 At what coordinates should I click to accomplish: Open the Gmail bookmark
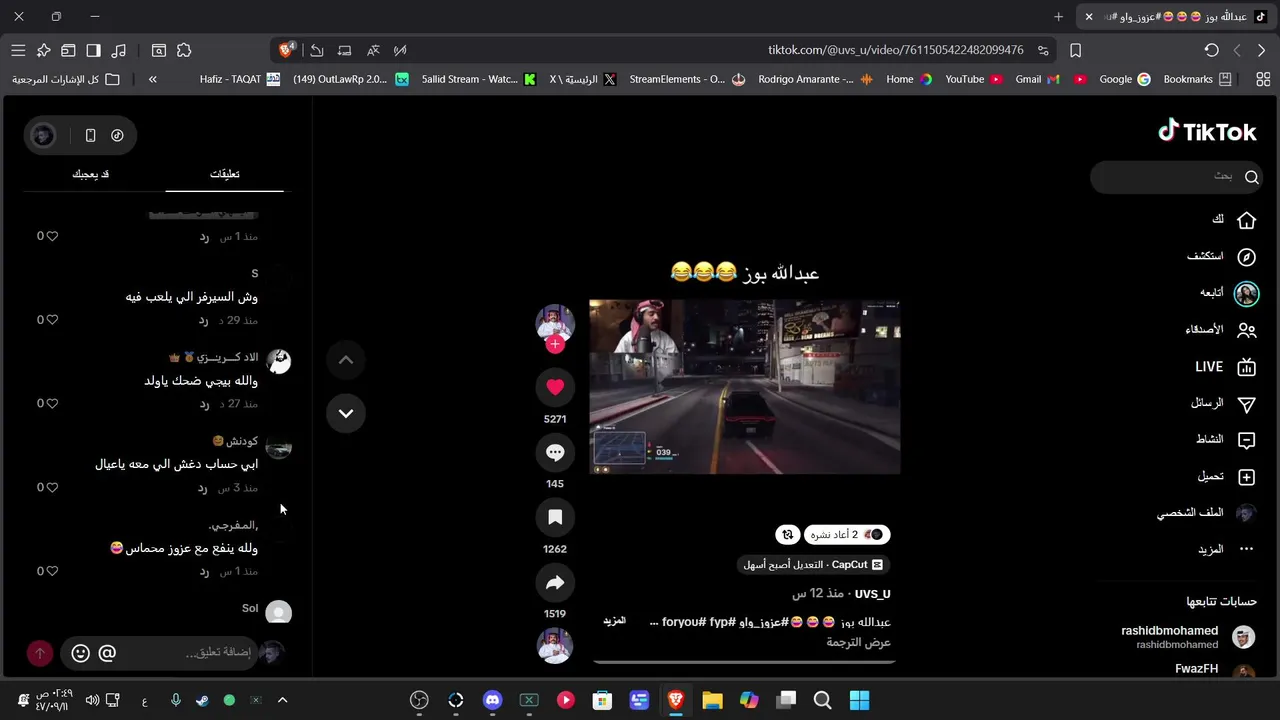point(1037,79)
